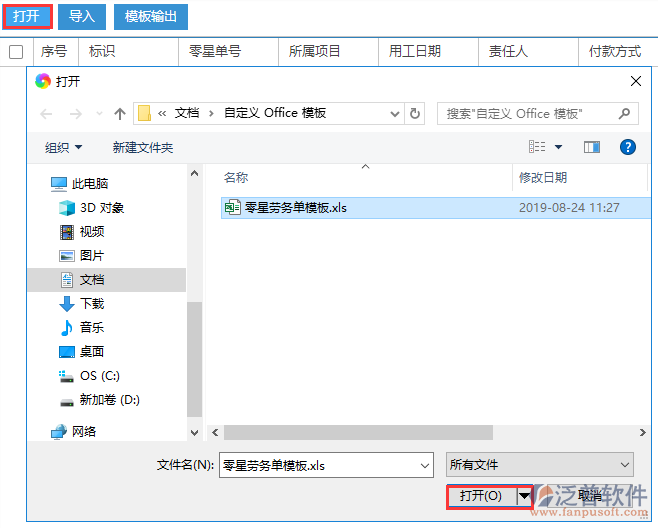Click the date 2019-08-24 11:27
The width and height of the screenshot is (658, 528).
tap(569, 208)
